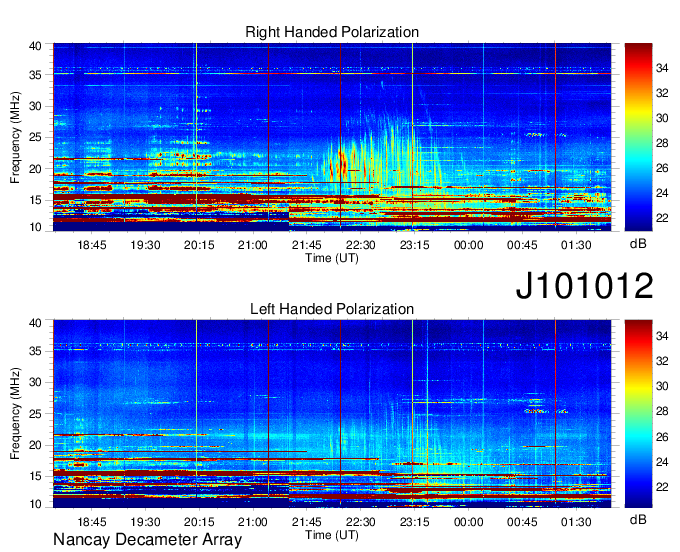
Task: Click the Nancay Decameter Array caption
Action: [147, 540]
